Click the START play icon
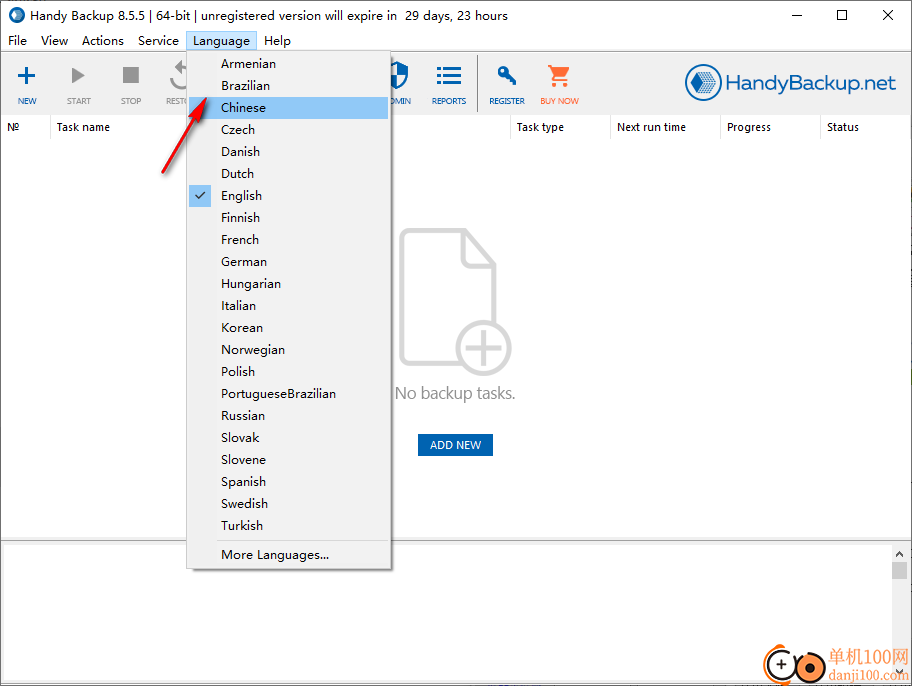 click(x=78, y=76)
